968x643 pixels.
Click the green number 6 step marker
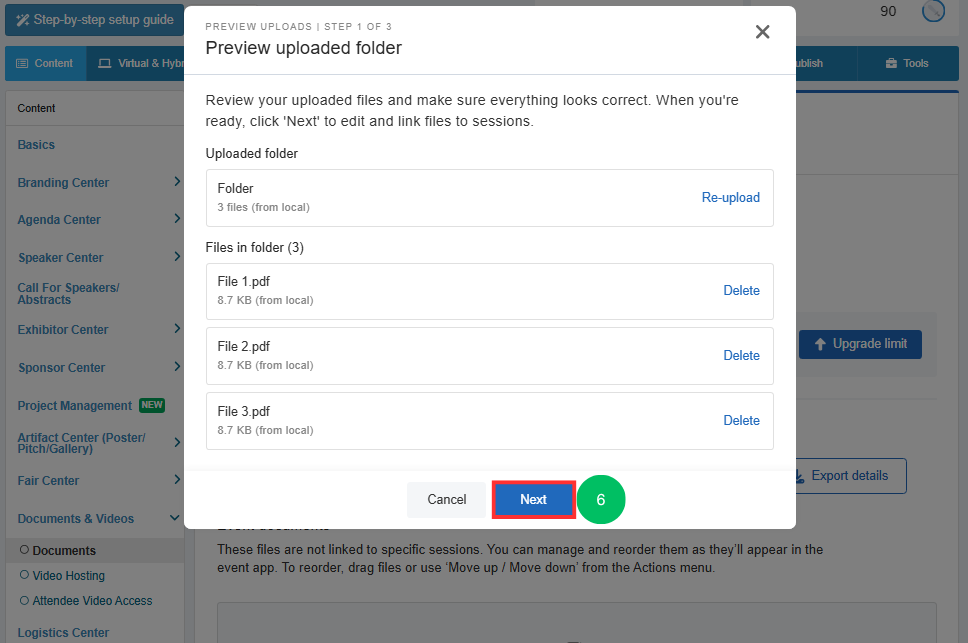[601, 499]
